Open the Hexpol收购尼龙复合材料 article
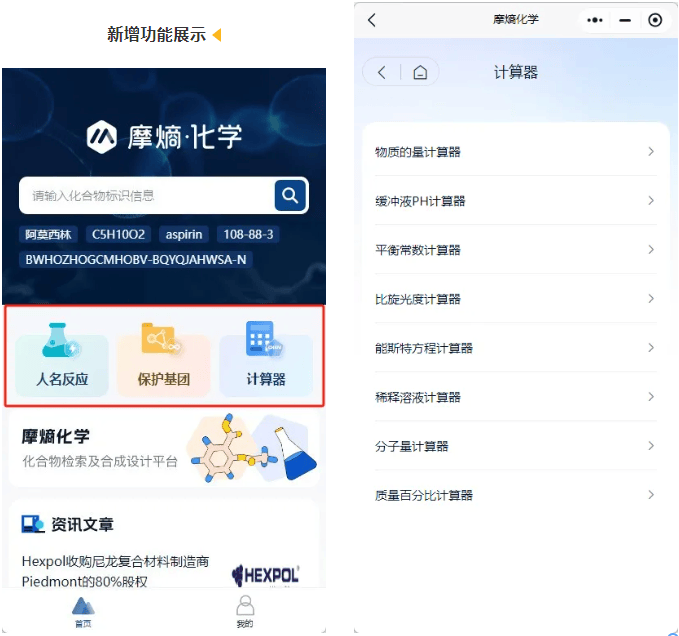679x636 pixels. (115, 571)
